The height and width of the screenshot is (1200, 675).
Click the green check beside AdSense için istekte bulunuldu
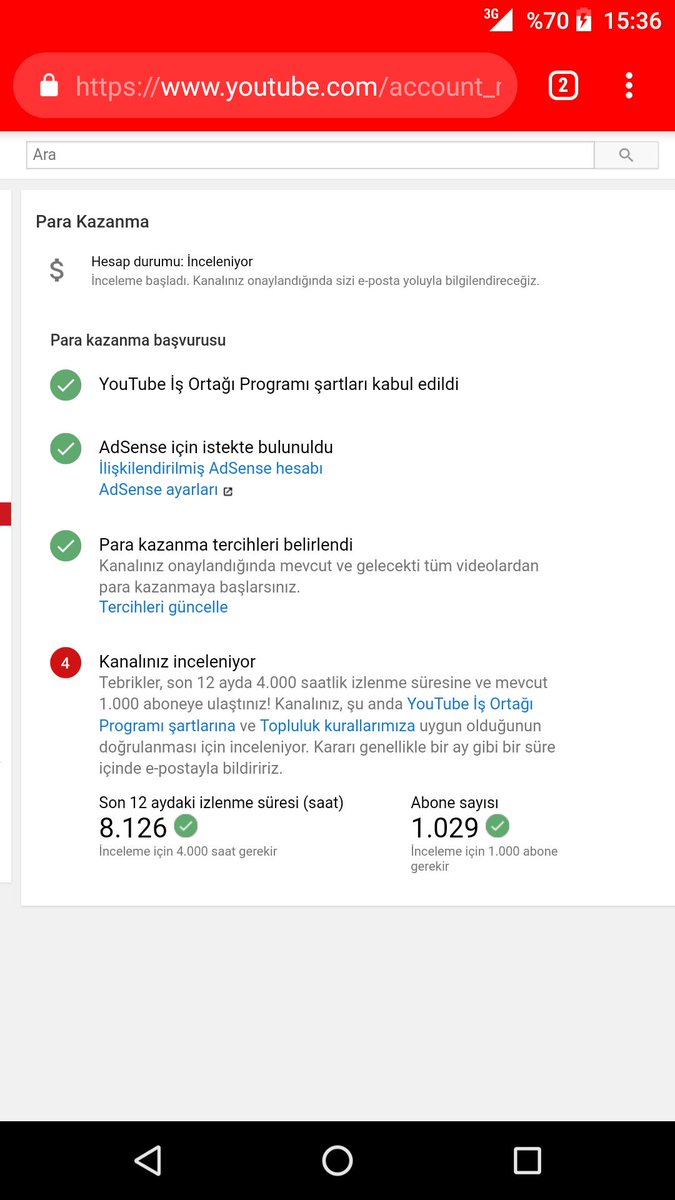(66, 448)
